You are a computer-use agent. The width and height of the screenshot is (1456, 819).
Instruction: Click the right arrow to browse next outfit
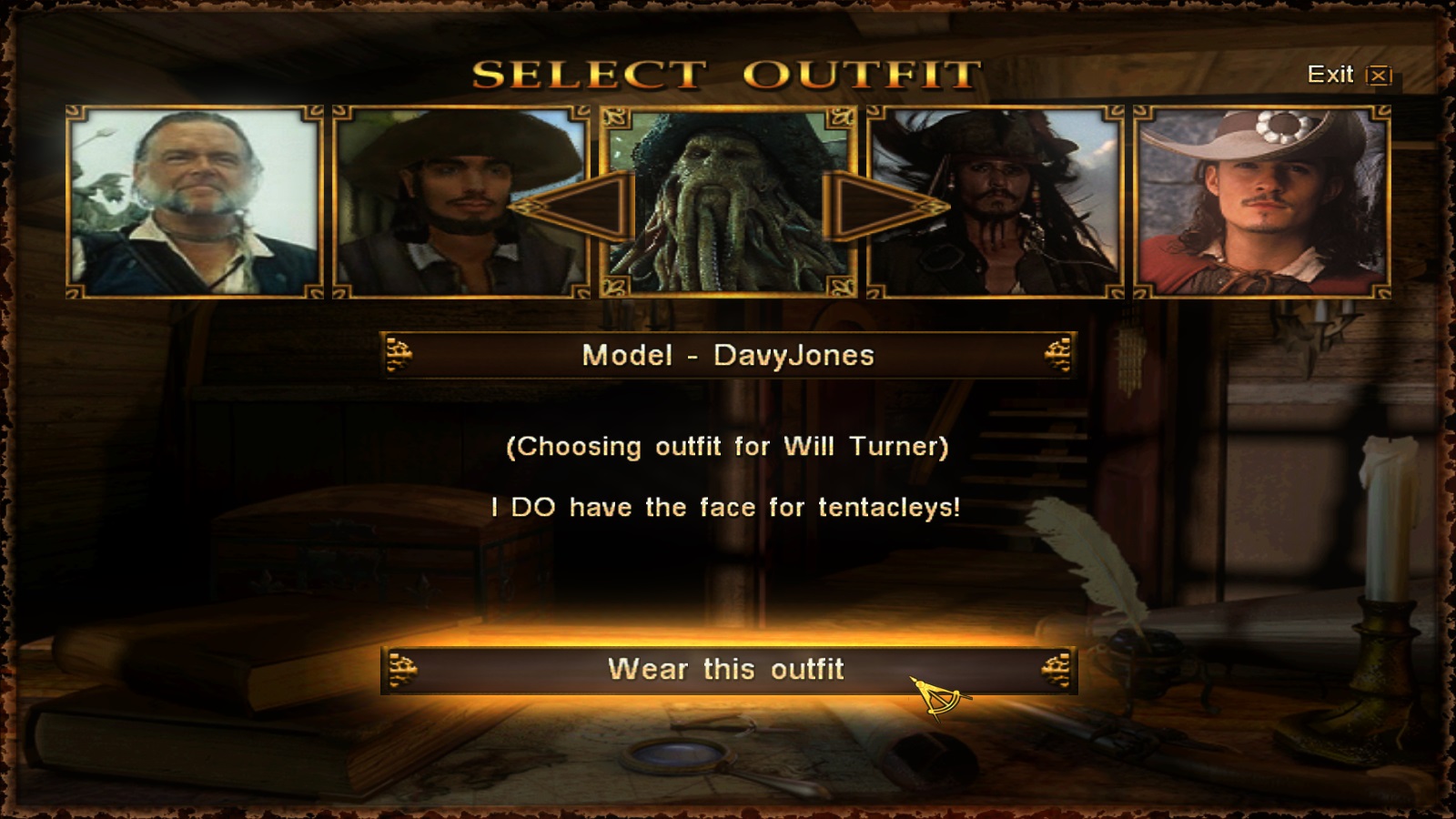click(x=885, y=207)
